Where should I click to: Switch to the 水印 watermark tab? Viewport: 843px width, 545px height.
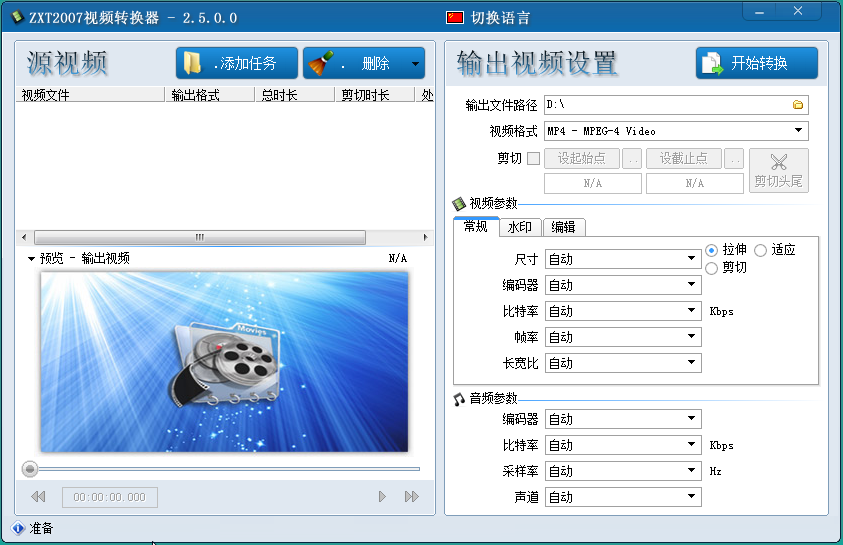(x=520, y=227)
